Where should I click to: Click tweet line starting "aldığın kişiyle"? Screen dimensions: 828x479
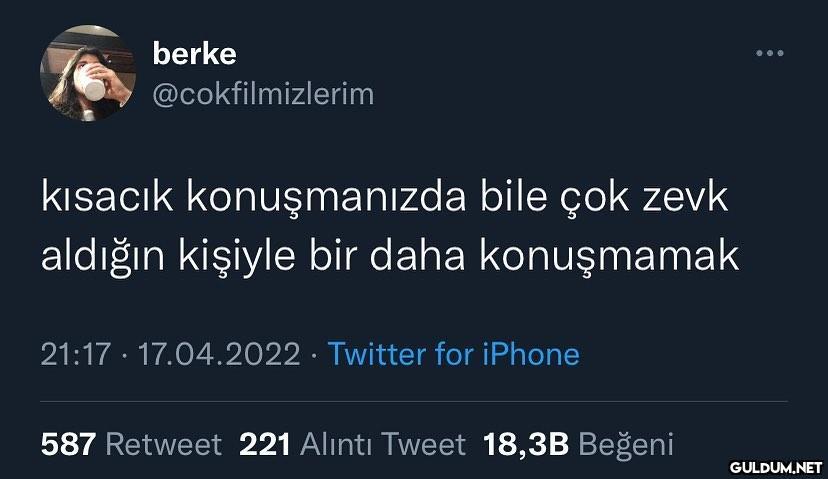point(390,257)
